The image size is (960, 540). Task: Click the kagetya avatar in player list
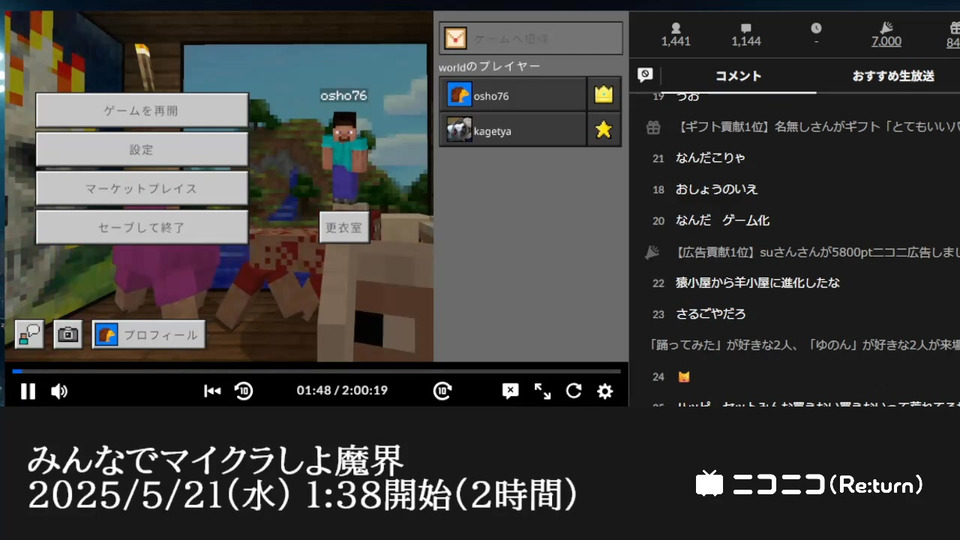459,130
